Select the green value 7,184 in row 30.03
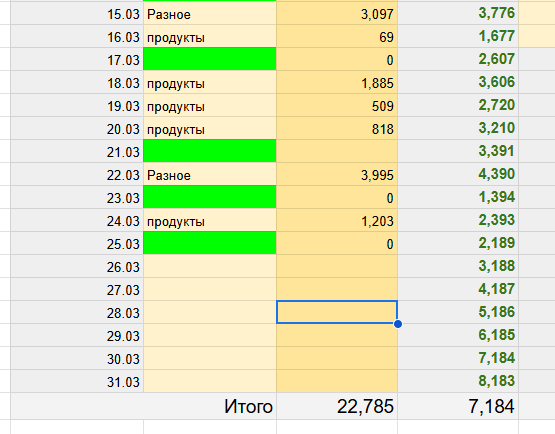555x434 pixels. click(x=458, y=359)
